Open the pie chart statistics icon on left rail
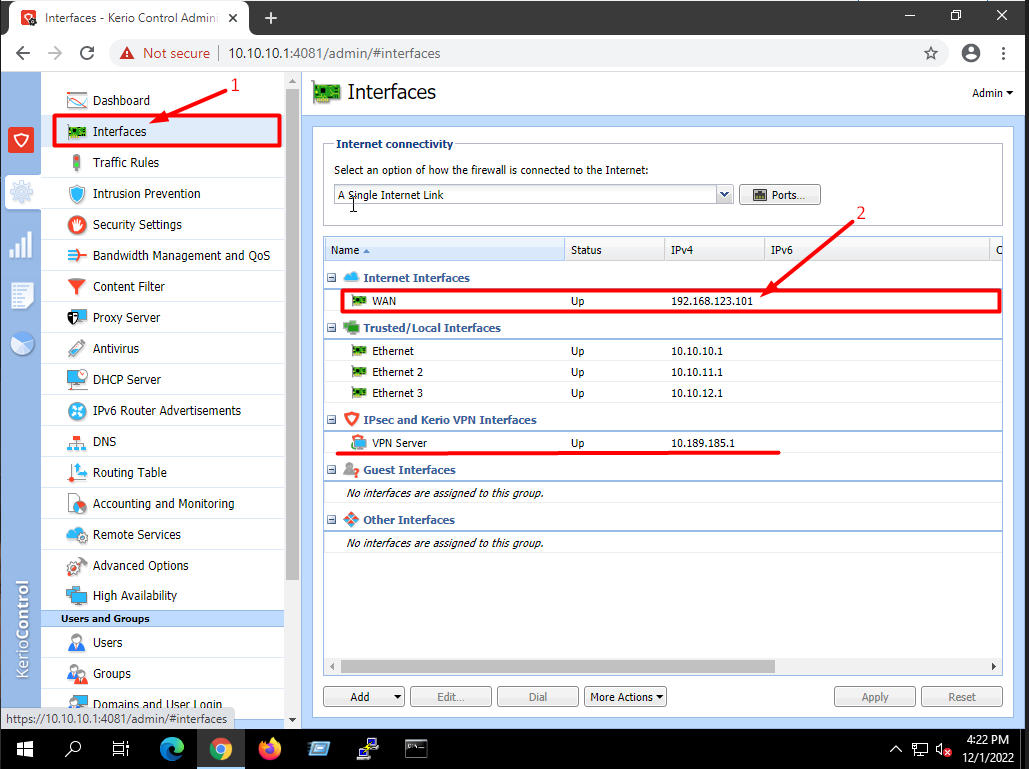This screenshot has height=769, width=1029. (22, 344)
